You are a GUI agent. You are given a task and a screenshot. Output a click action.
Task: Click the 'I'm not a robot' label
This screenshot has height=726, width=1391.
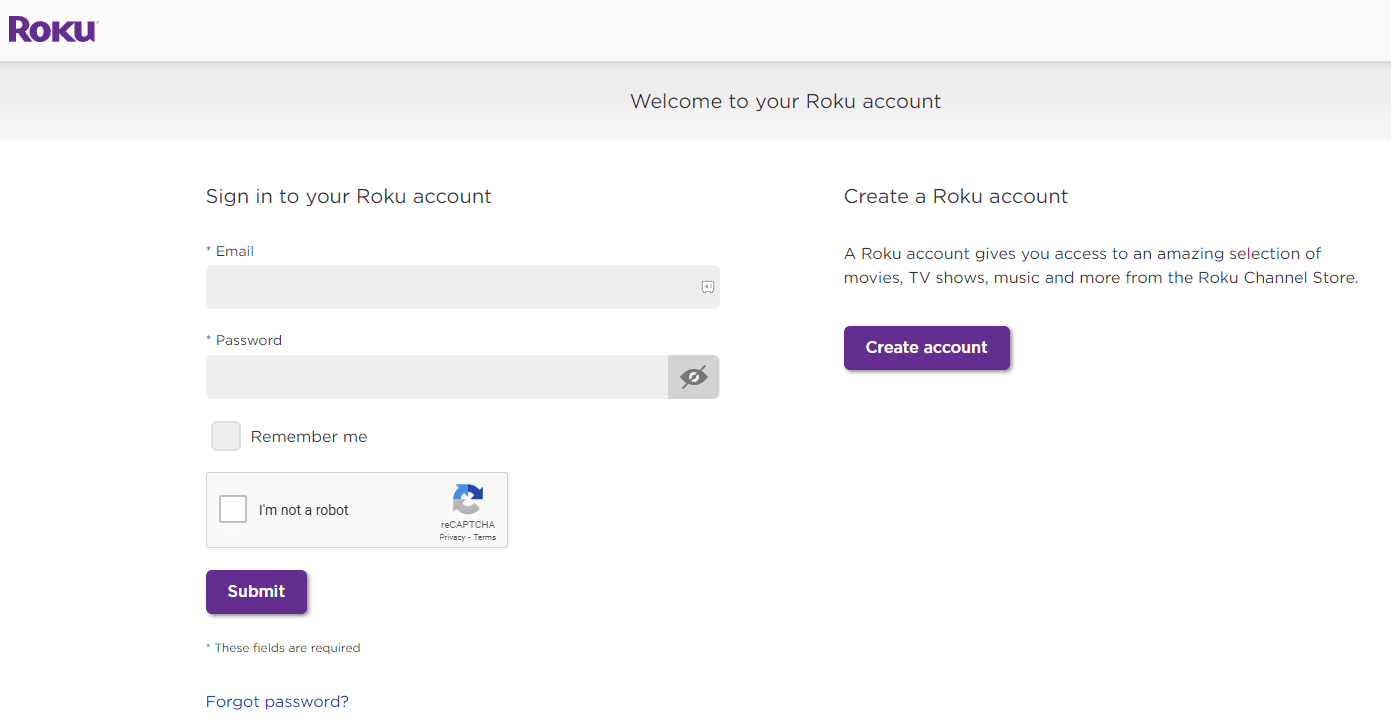point(303,510)
